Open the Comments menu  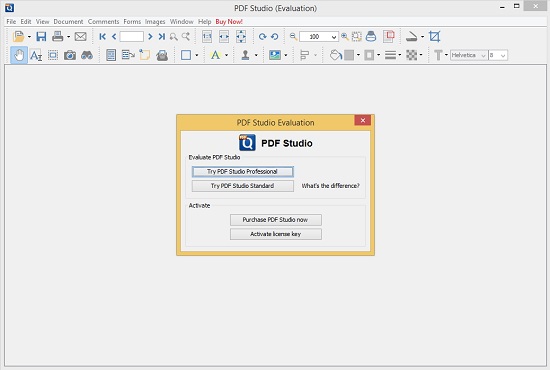103,21
